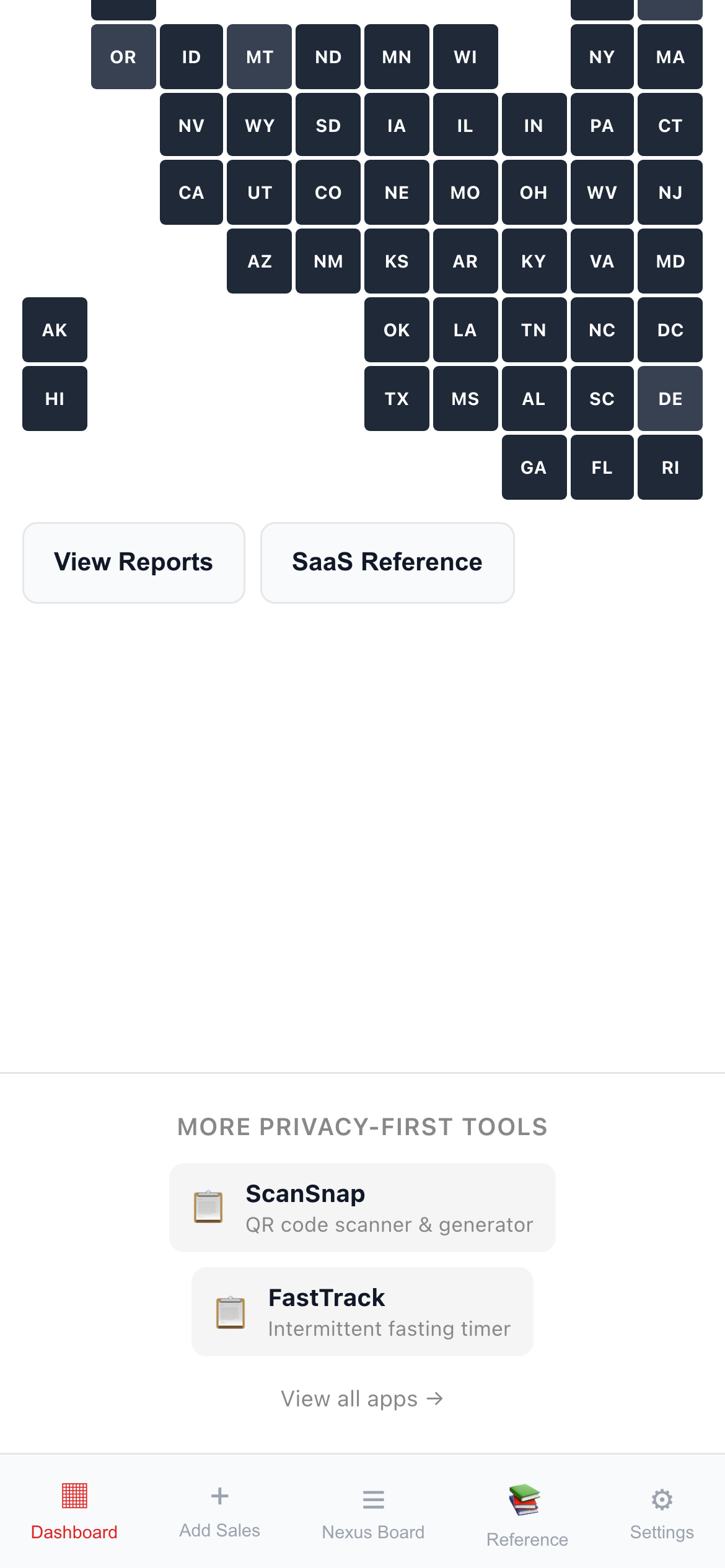
Task: Toggle the DE state tile
Action: coord(670,398)
